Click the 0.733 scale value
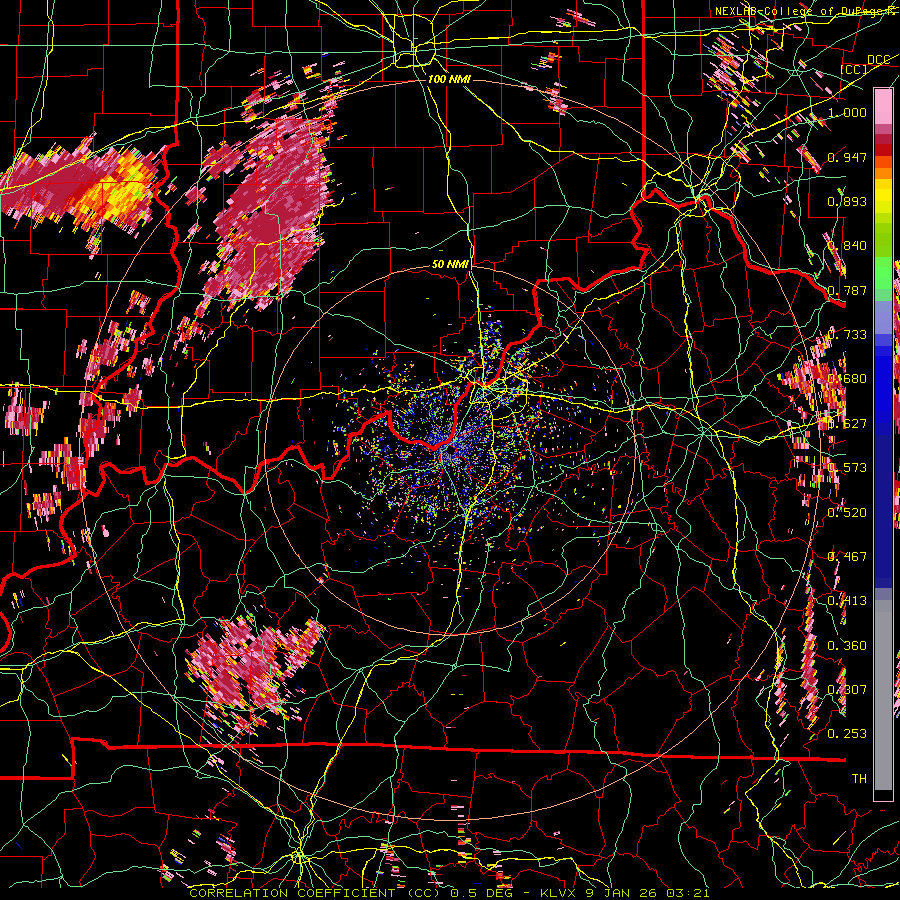900x900 pixels. pos(847,335)
